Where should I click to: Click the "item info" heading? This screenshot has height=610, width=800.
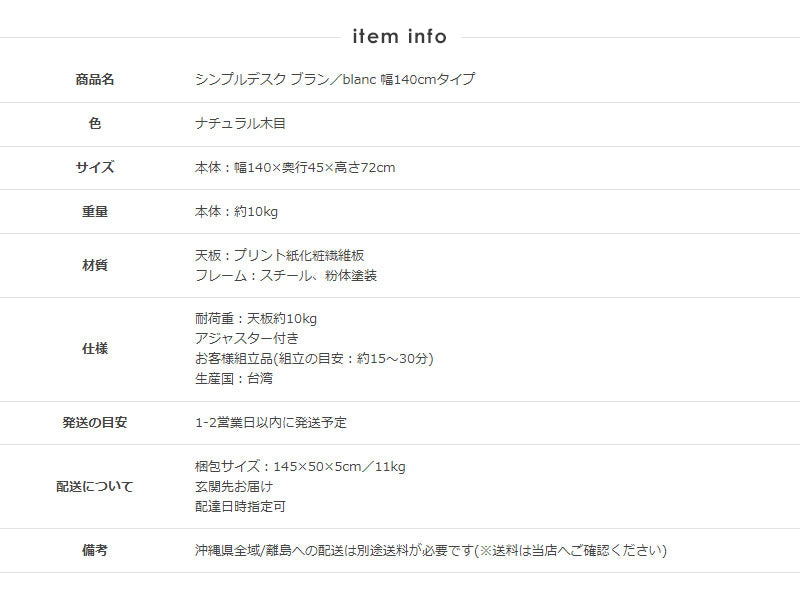pyautogui.click(x=399, y=37)
